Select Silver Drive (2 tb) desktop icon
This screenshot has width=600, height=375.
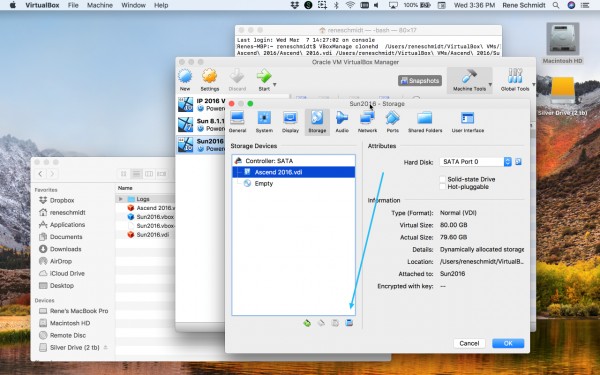pyautogui.click(x=562, y=96)
